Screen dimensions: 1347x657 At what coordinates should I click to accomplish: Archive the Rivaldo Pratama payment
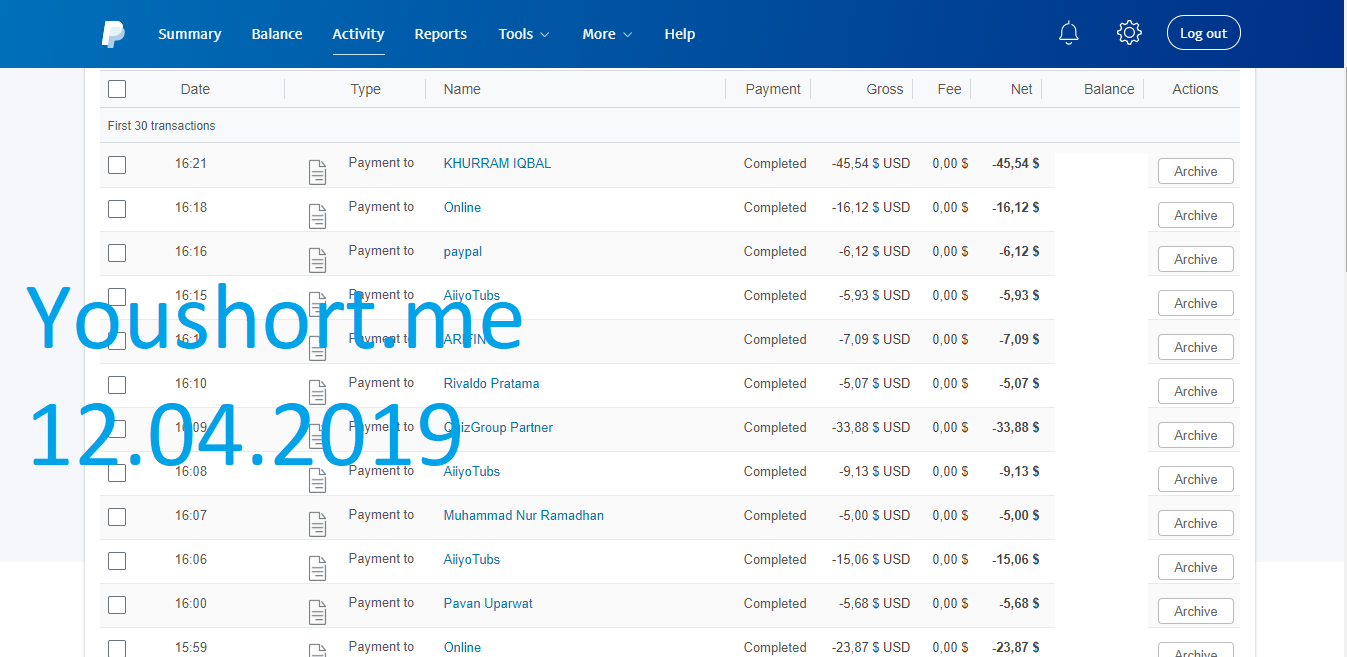(x=1195, y=391)
